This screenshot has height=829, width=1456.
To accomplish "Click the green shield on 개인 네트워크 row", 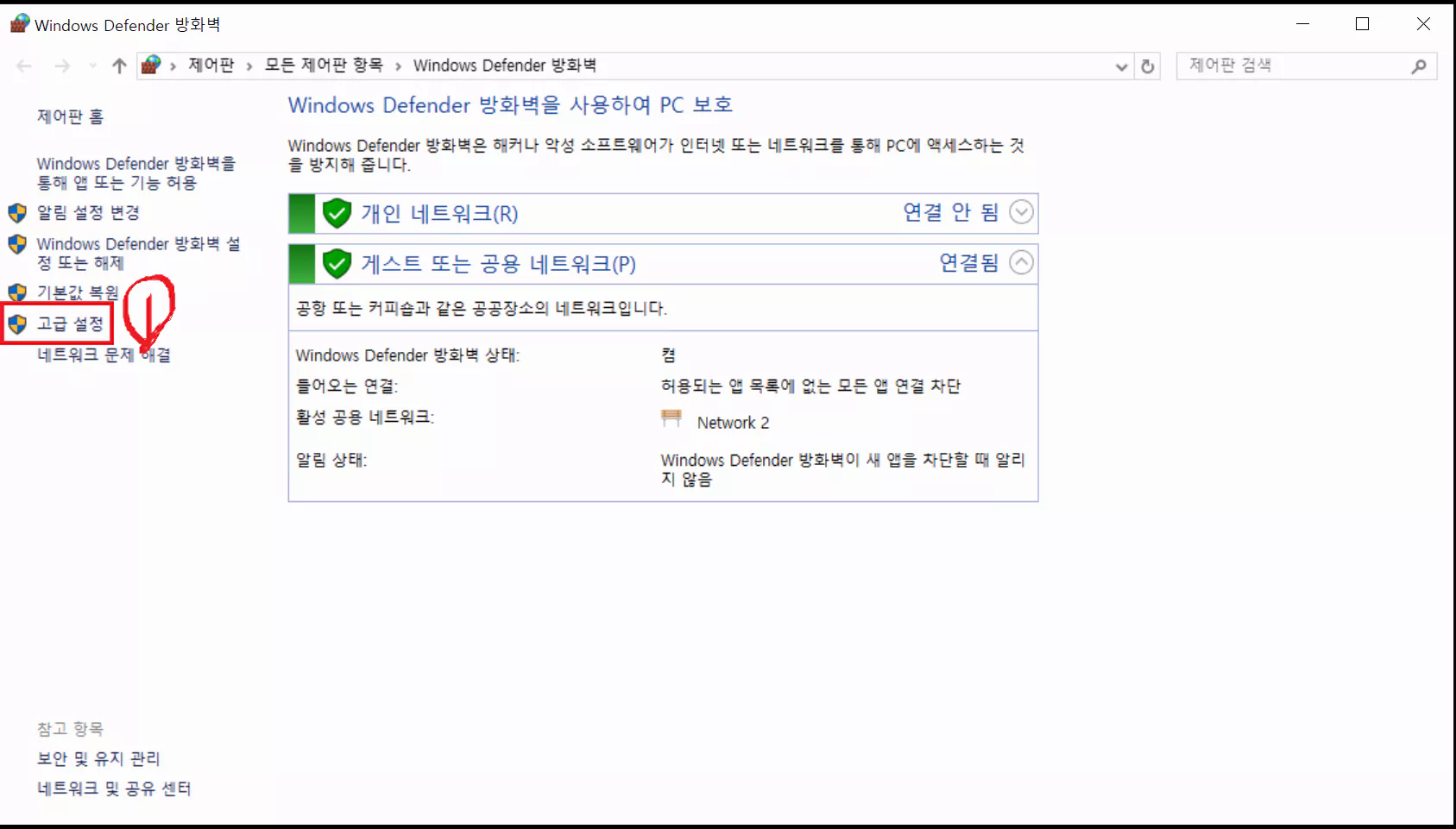I will (337, 213).
